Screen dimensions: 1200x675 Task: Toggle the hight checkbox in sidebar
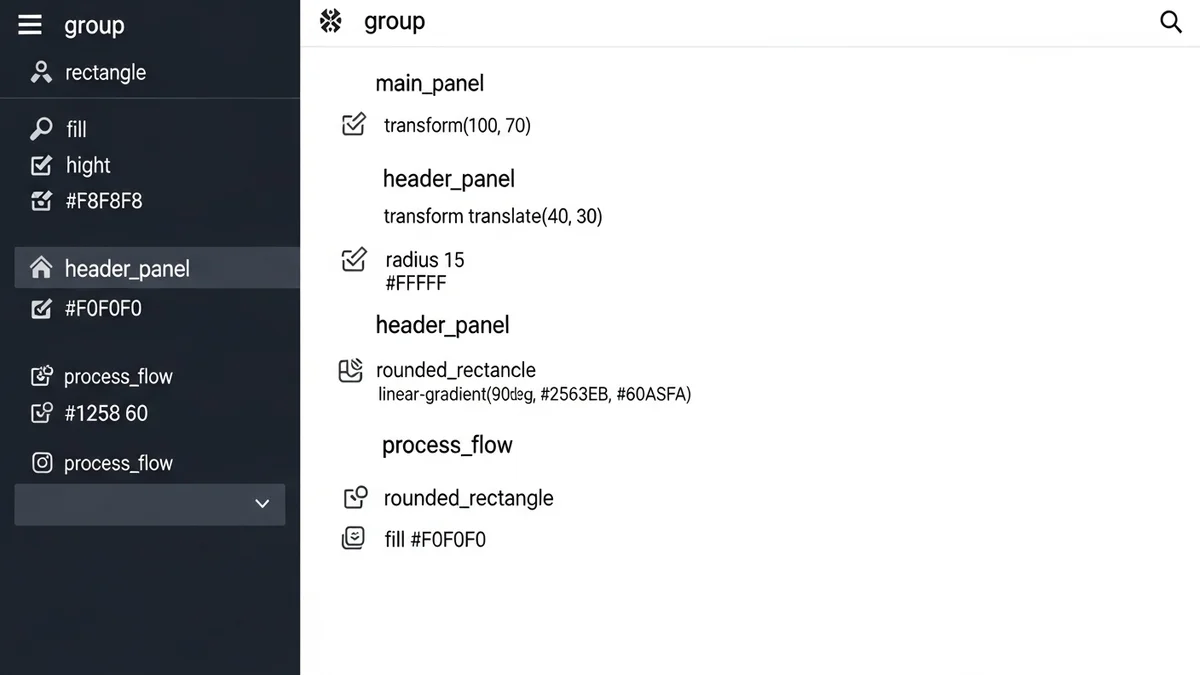[41, 165]
